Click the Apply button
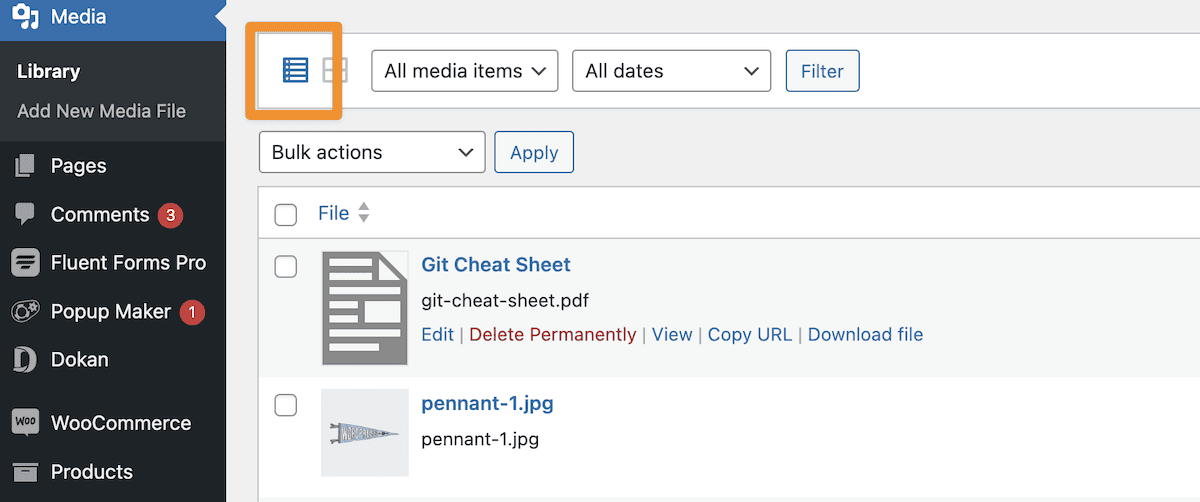Screen dimensions: 1200x502 coord(534,152)
